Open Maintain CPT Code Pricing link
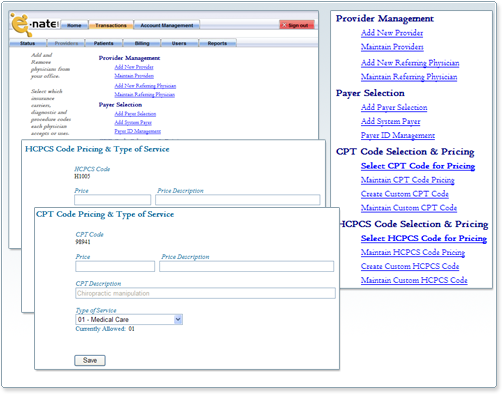This screenshot has height=402, width=502. [408, 180]
